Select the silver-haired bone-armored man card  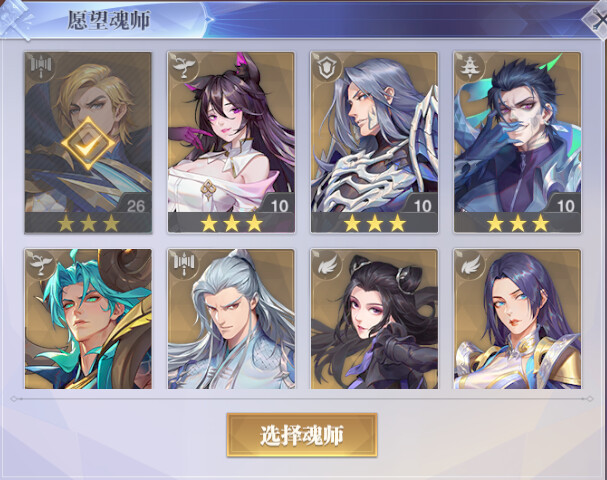374,142
